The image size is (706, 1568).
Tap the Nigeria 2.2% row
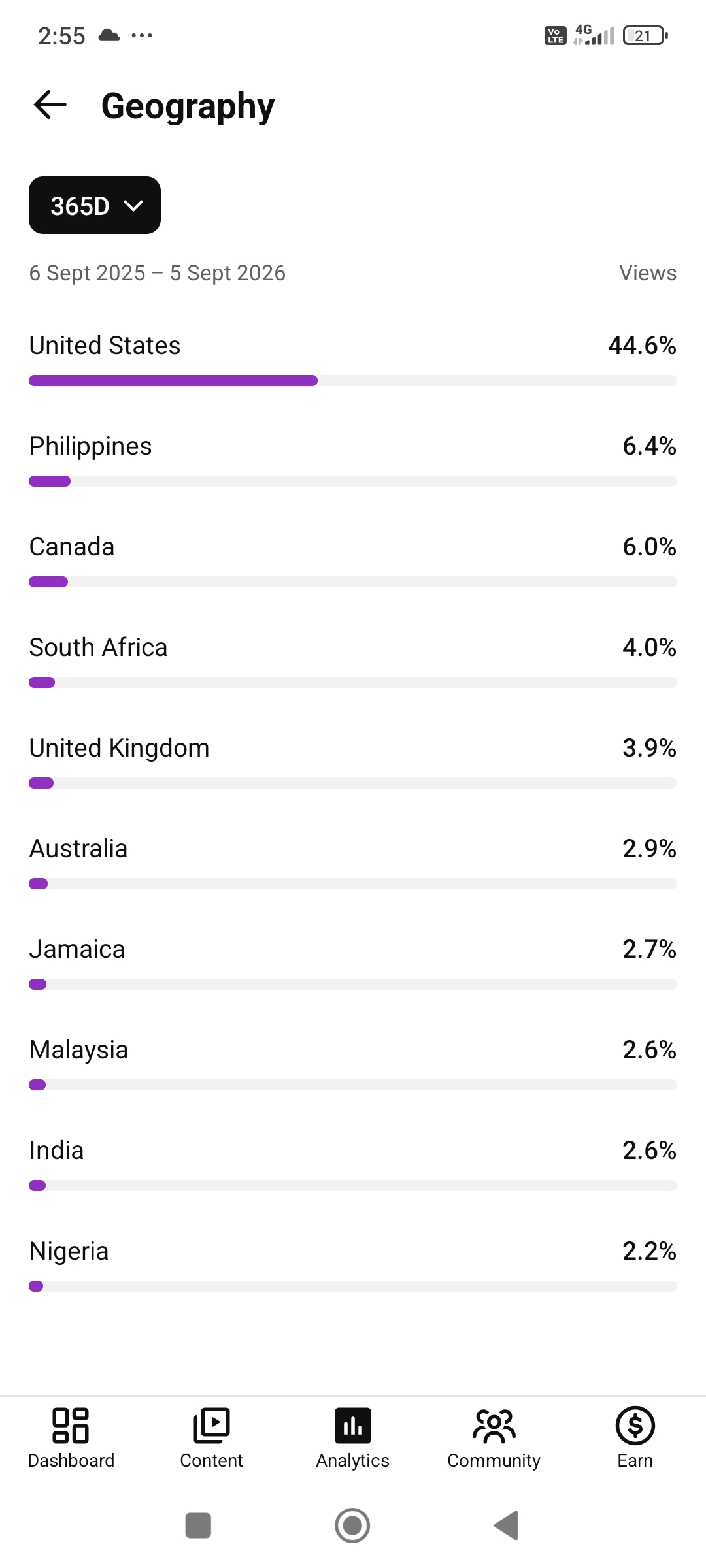tap(353, 1265)
